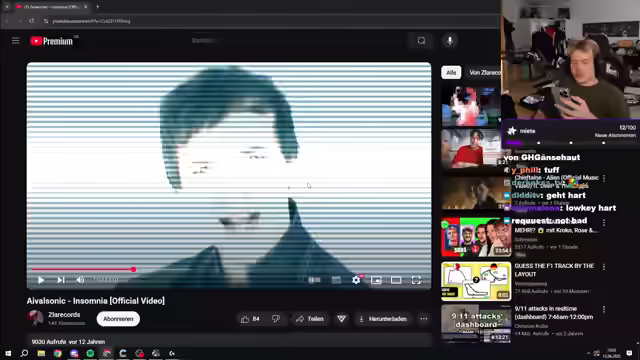Open File Explorer from the taskbar

coord(41,353)
